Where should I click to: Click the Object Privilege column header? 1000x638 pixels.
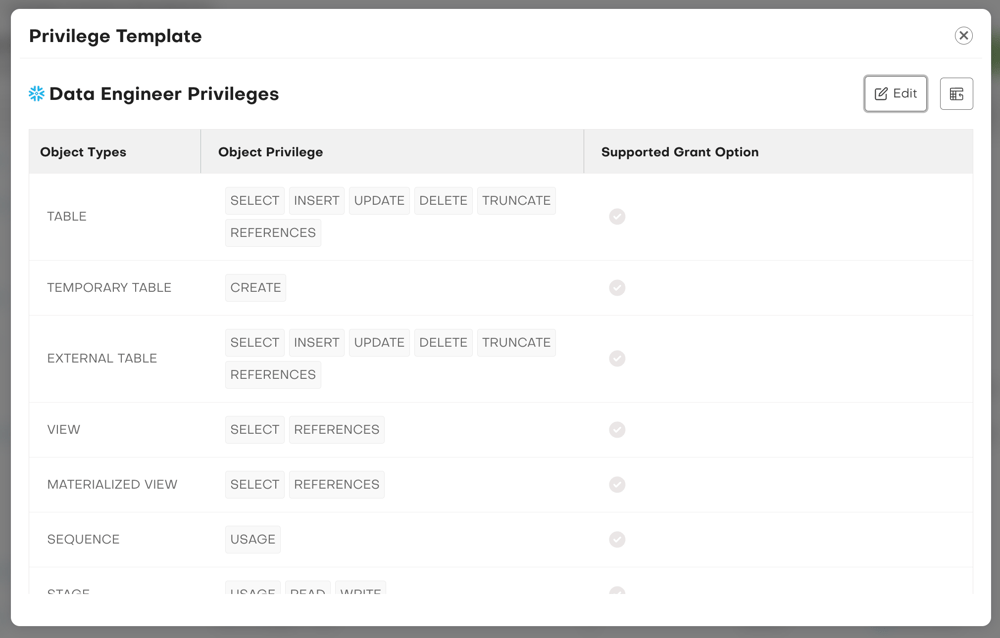click(270, 152)
